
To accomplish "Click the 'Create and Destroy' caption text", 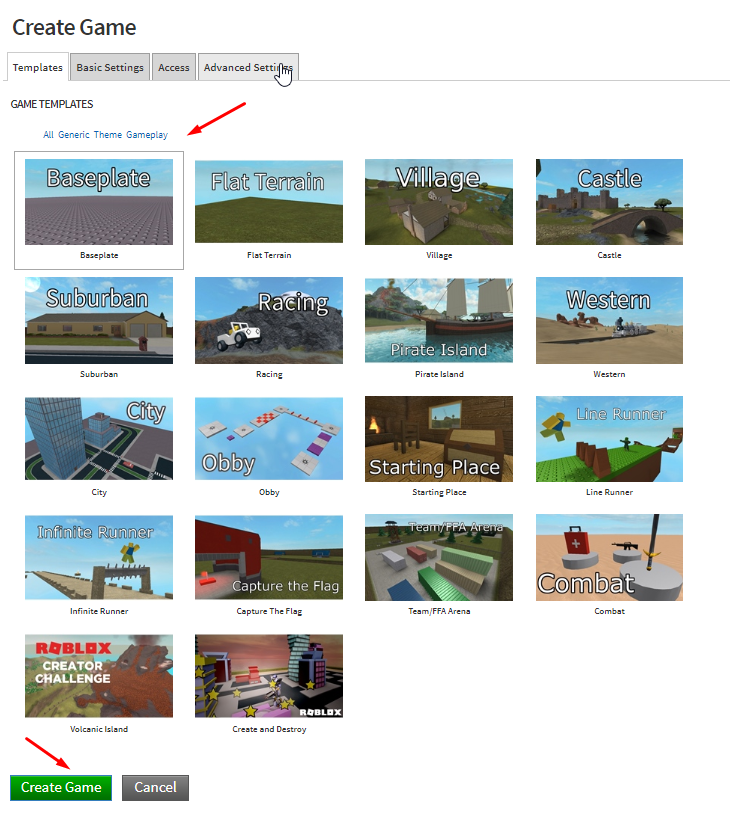I will (270, 729).
